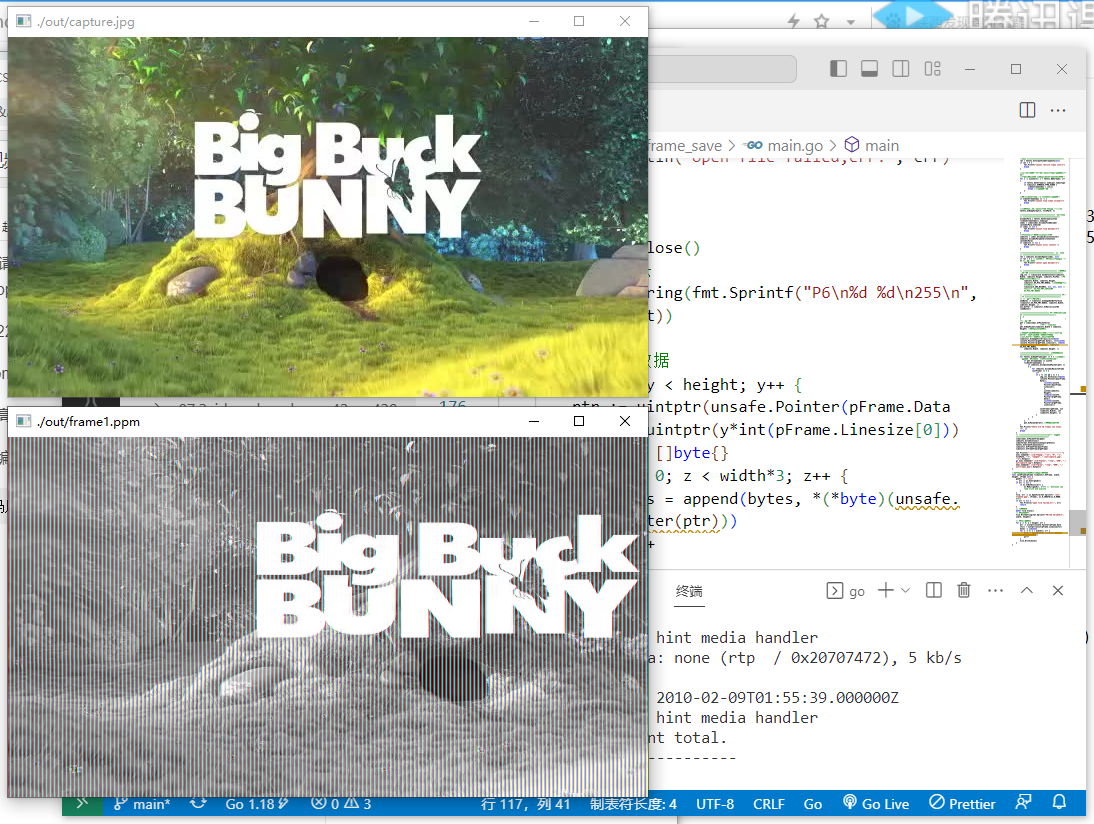
Task: Click the Prettier status bar item
Action: 962,804
